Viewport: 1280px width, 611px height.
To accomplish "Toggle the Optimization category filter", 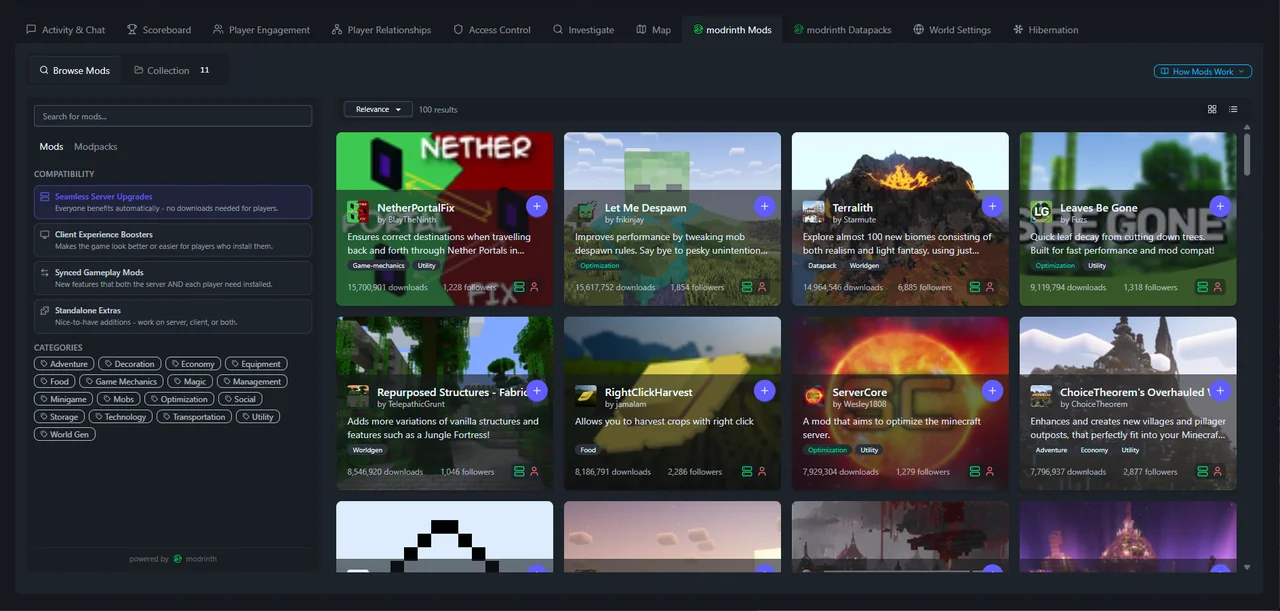I will pos(179,398).
